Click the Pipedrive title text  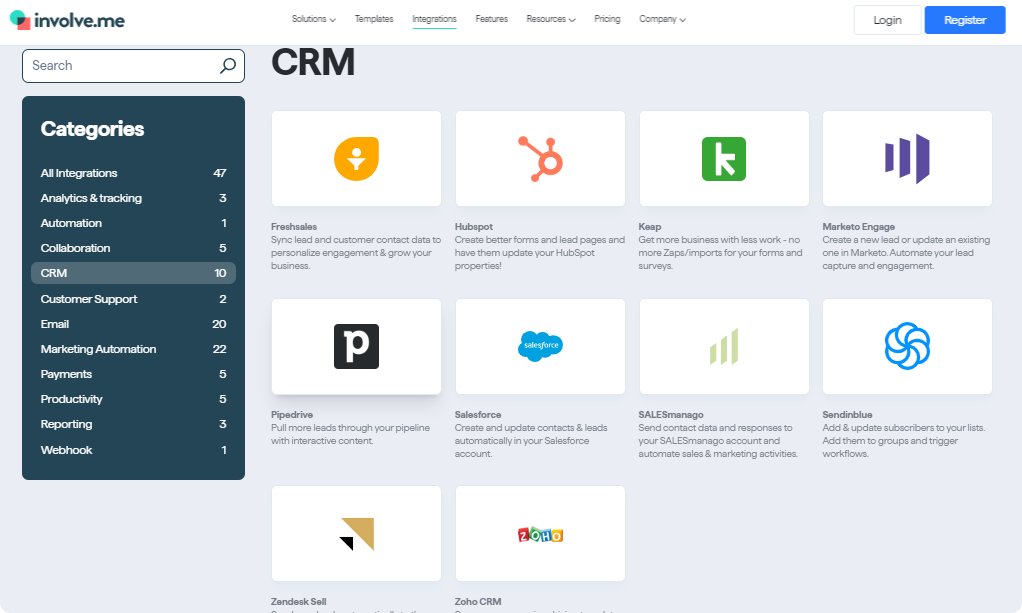point(292,415)
